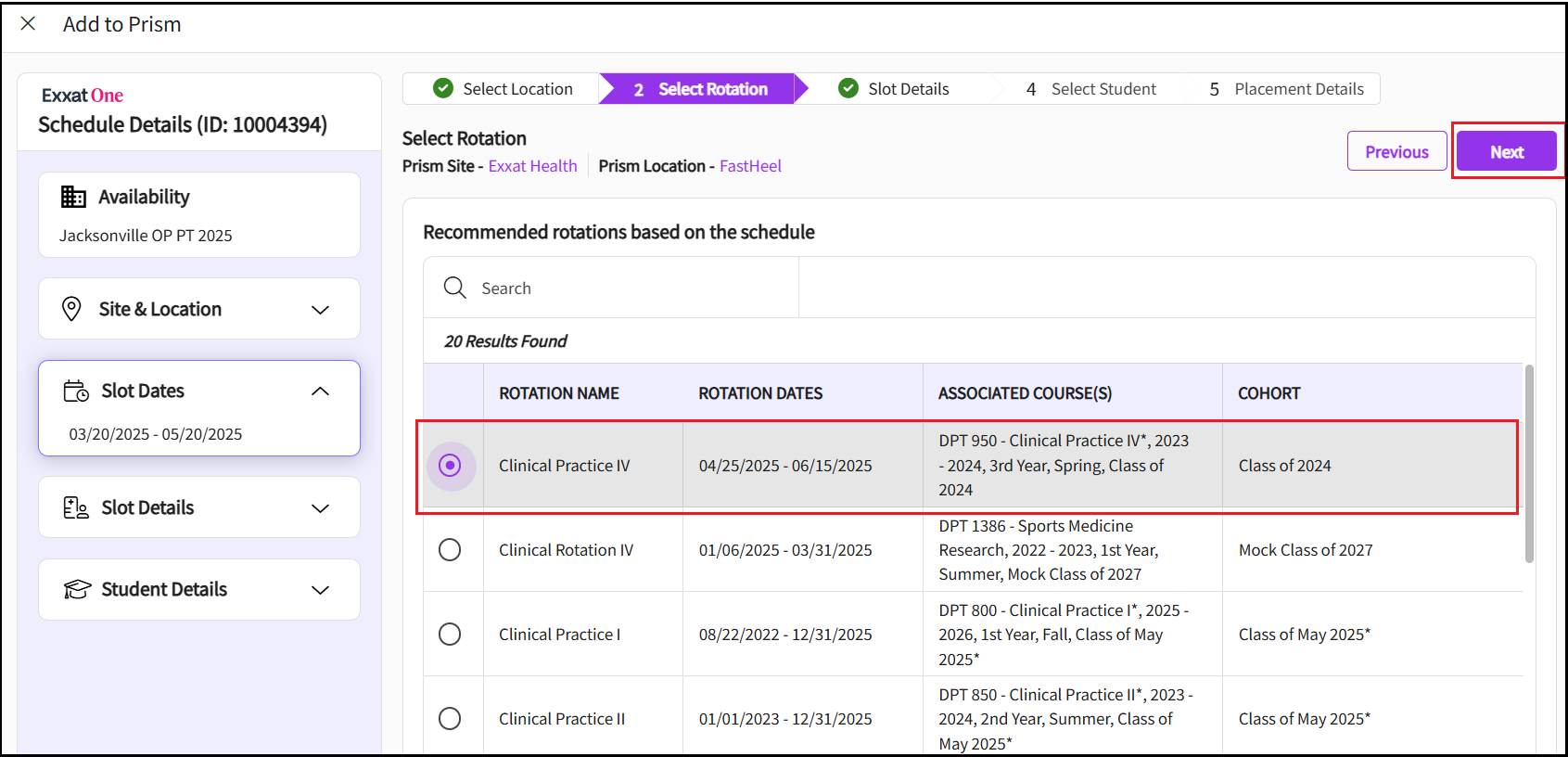Click the Student Details graduation cap icon

pyautogui.click(x=77, y=589)
